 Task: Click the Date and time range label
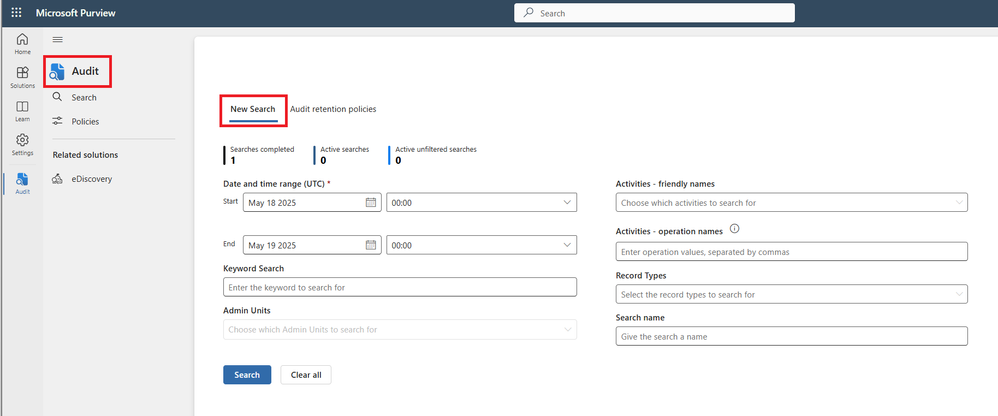click(x=274, y=183)
